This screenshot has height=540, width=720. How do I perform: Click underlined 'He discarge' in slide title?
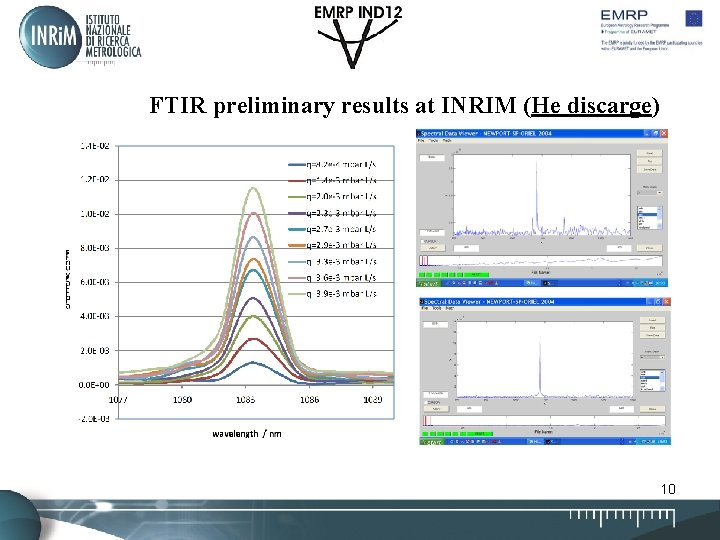591,105
